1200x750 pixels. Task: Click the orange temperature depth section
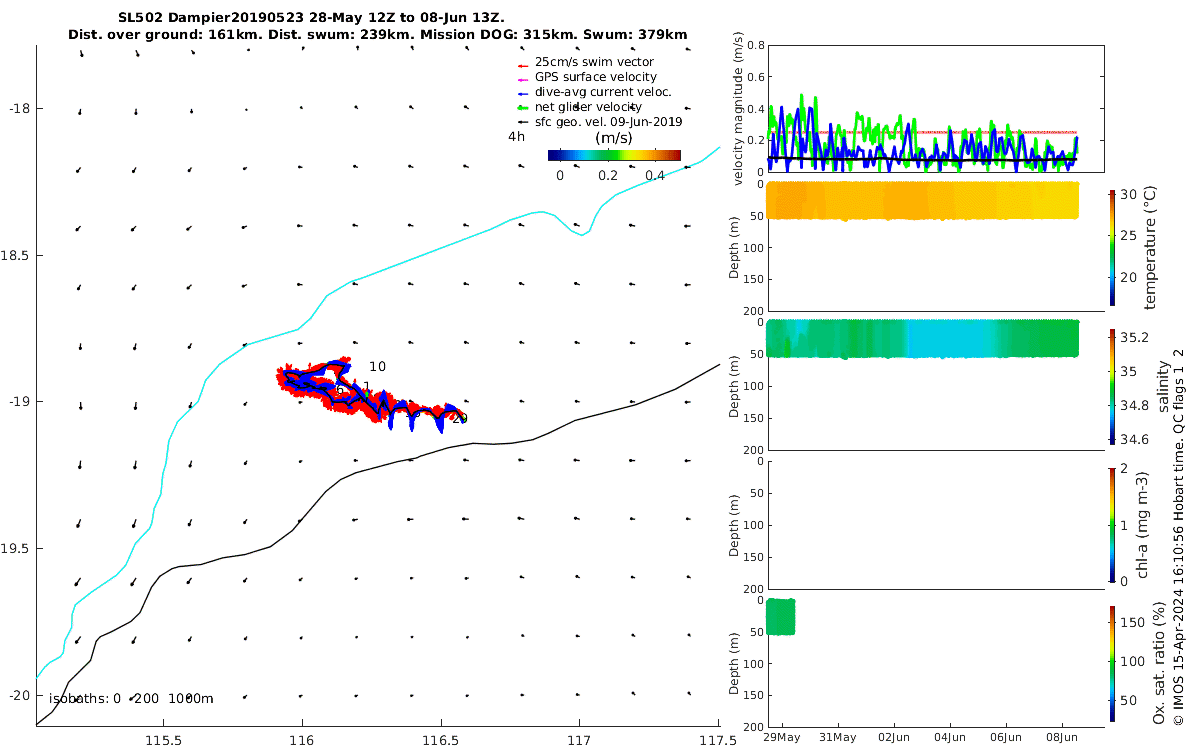tap(922, 201)
